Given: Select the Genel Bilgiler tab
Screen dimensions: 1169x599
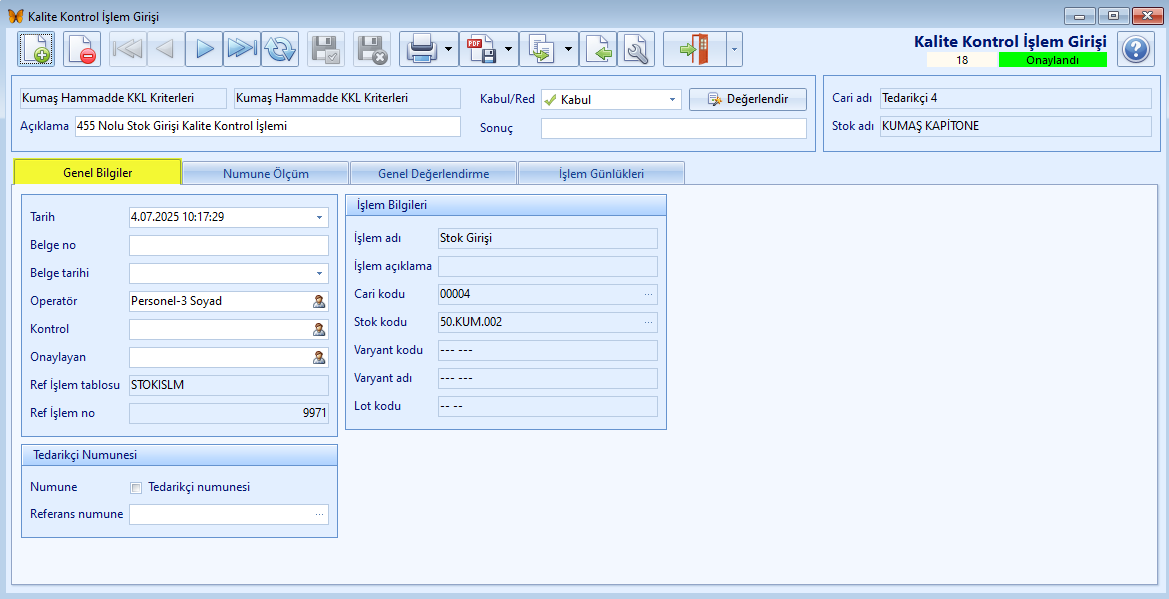Looking at the screenshot, I should pyautogui.click(x=98, y=172).
